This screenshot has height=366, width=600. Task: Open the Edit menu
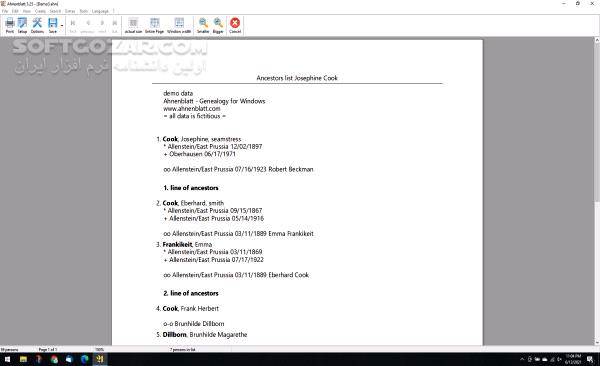tap(15, 11)
